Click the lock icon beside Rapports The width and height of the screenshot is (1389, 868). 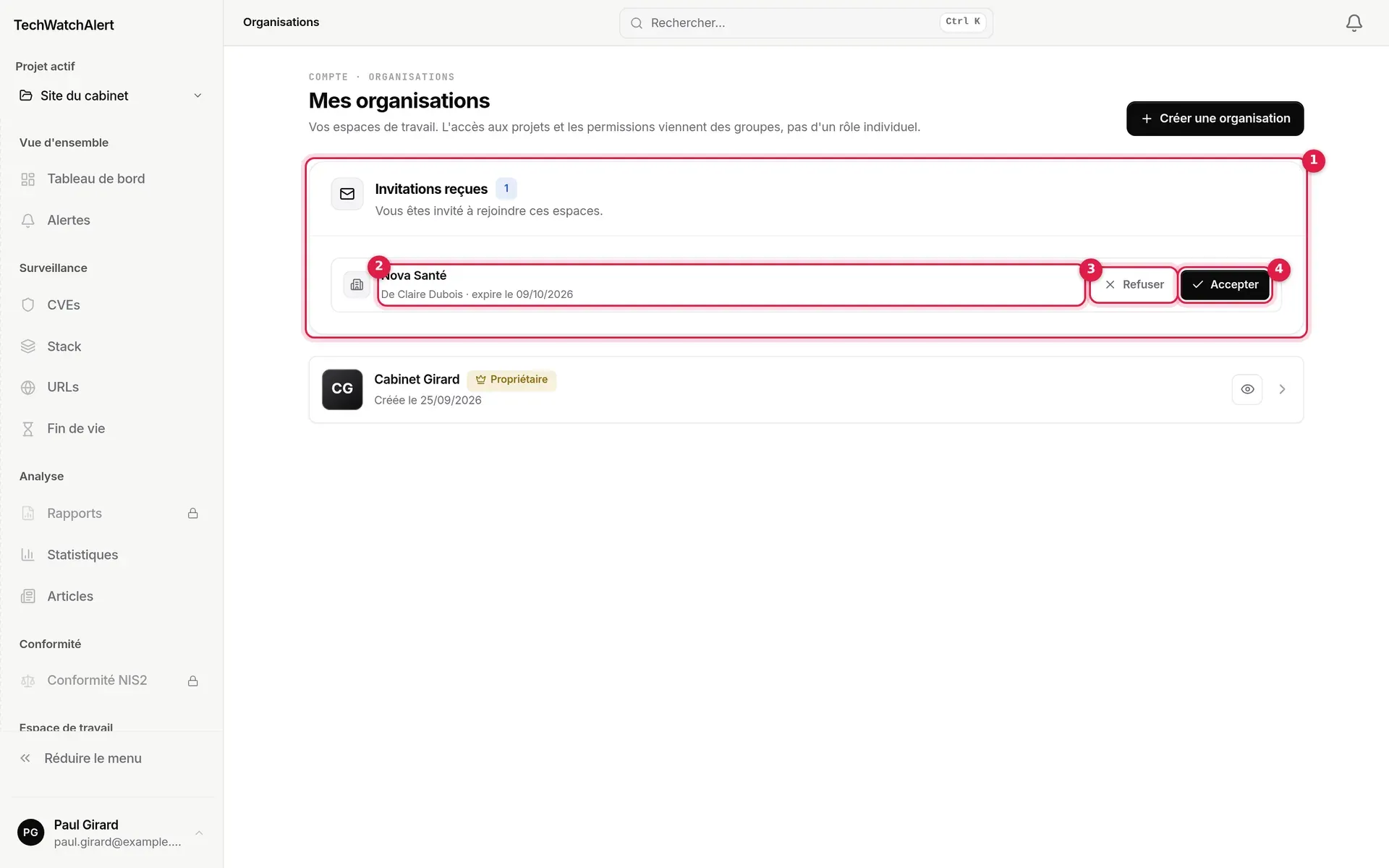tap(193, 514)
